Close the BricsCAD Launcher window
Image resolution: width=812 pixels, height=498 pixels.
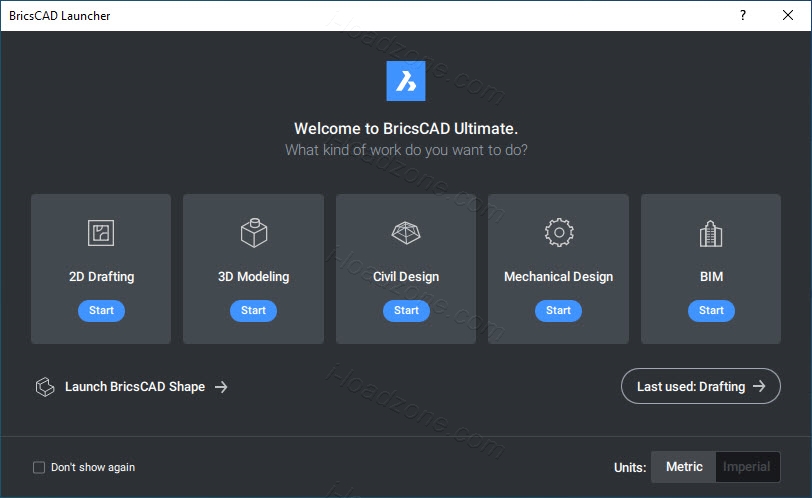point(788,15)
